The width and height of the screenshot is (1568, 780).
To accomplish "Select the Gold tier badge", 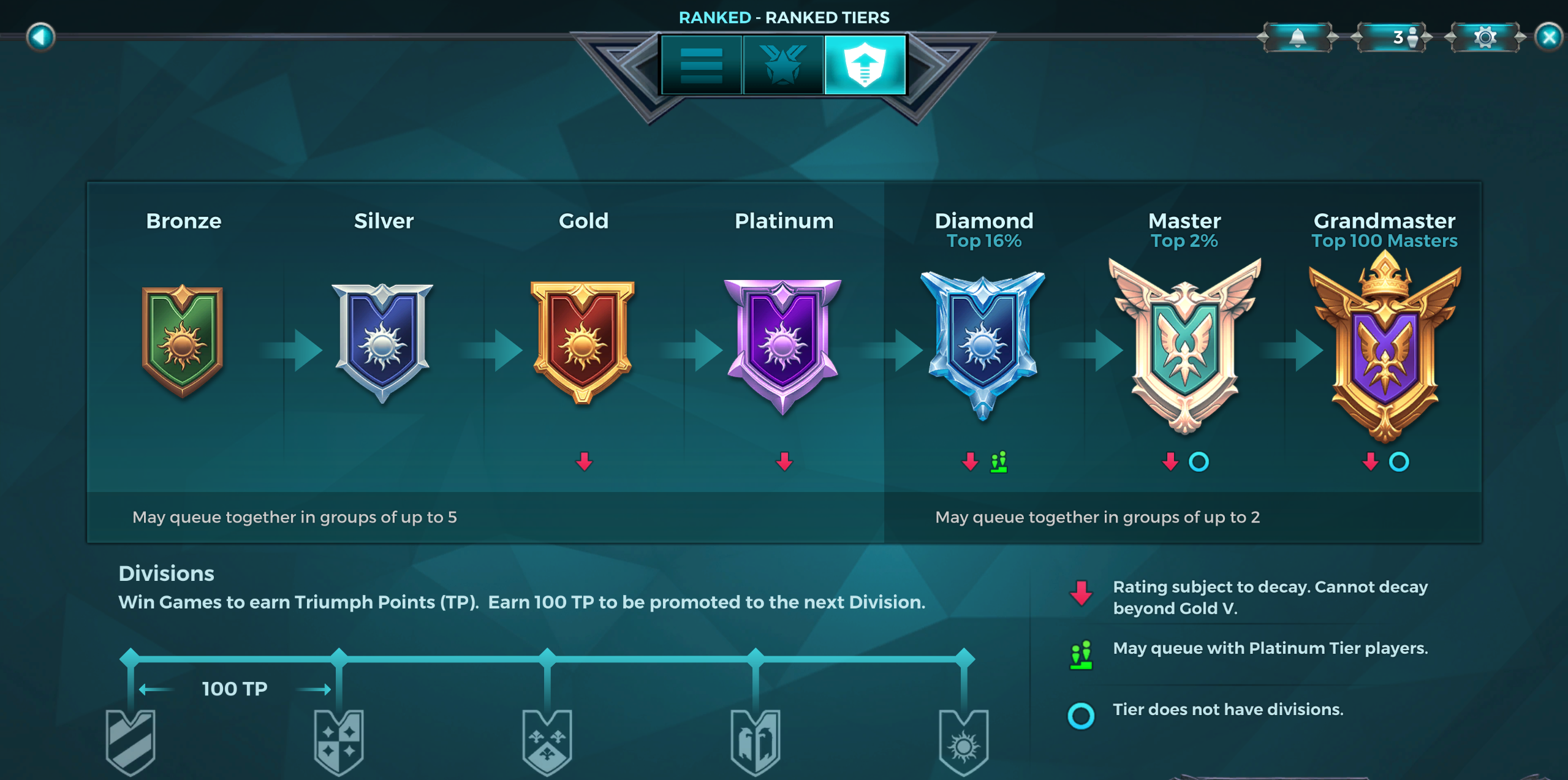I will (x=583, y=343).
